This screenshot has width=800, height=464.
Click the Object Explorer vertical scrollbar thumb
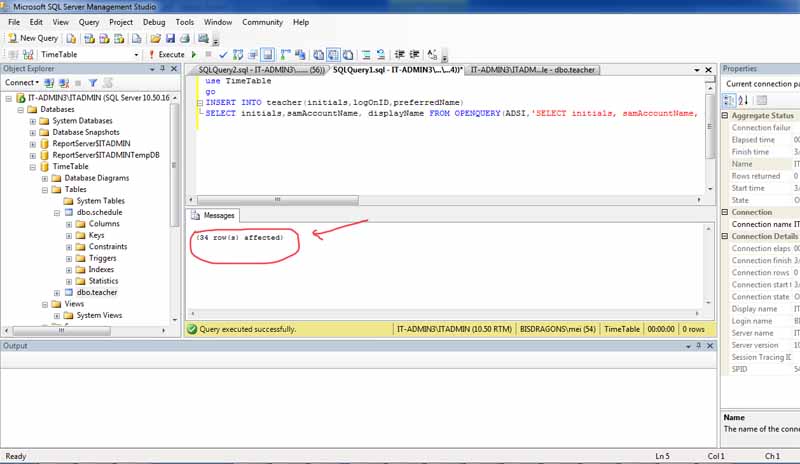174,165
